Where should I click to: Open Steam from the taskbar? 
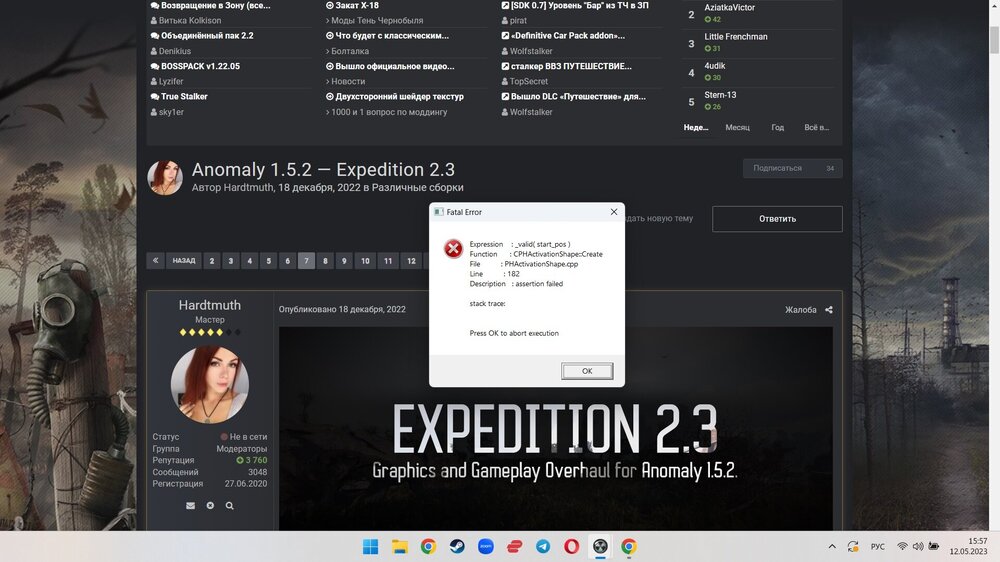pyautogui.click(x=457, y=546)
